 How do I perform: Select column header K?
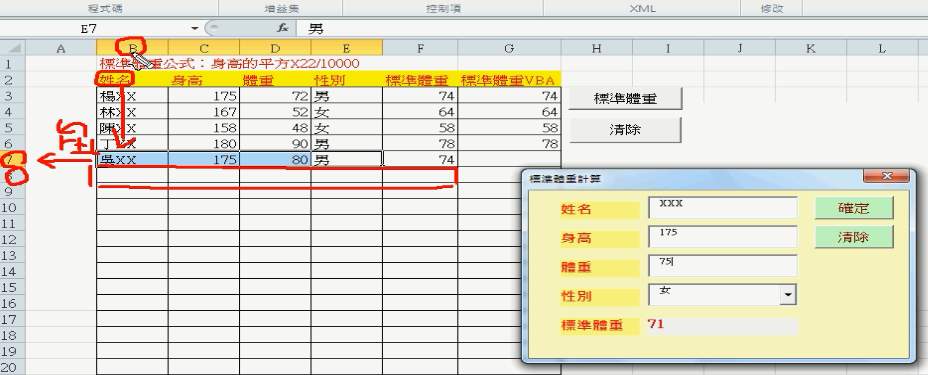(811, 49)
